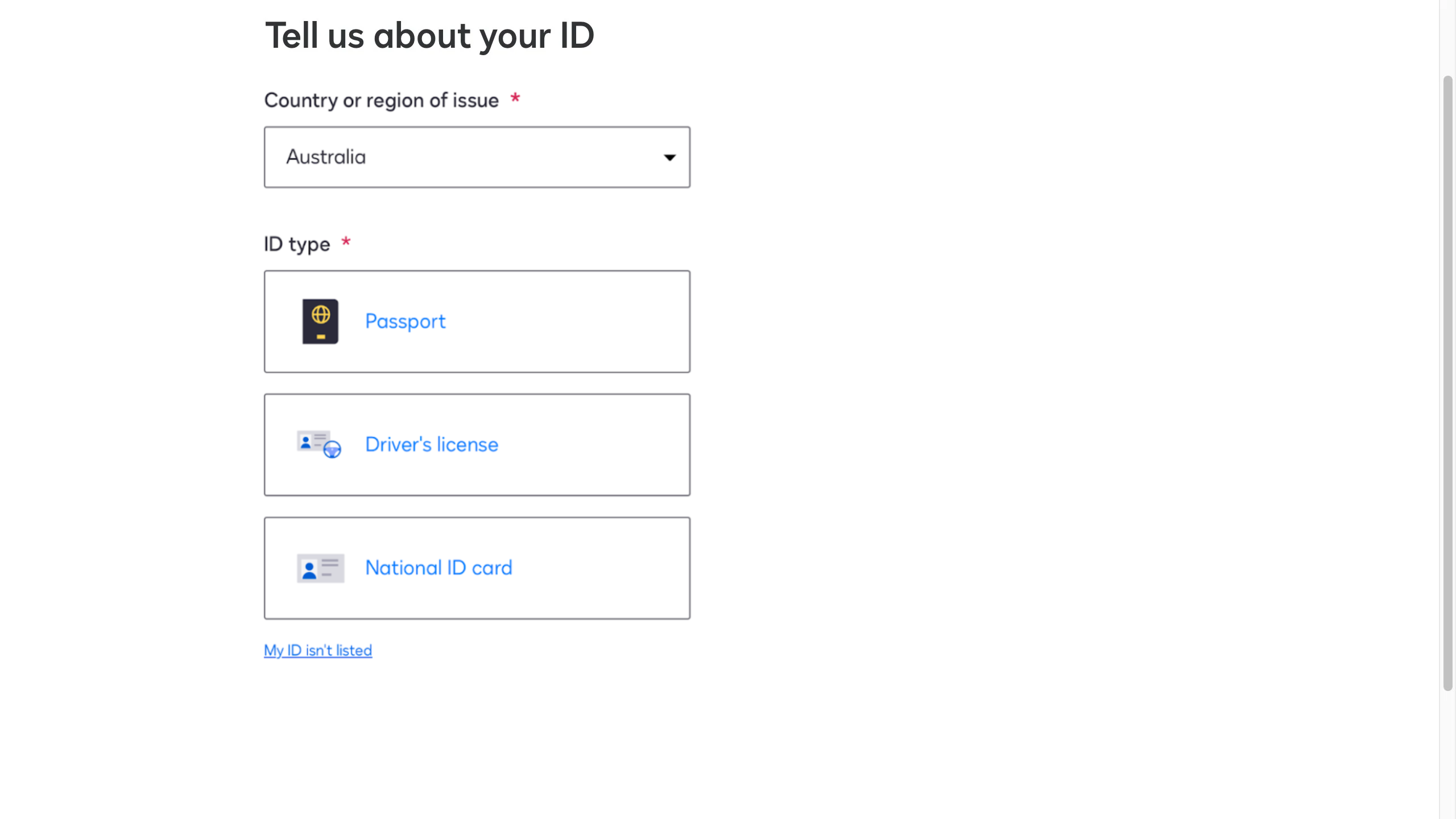Image resolution: width=1456 pixels, height=819 pixels.
Task: Click the red asterisk beside the country label
Action: [x=515, y=98]
